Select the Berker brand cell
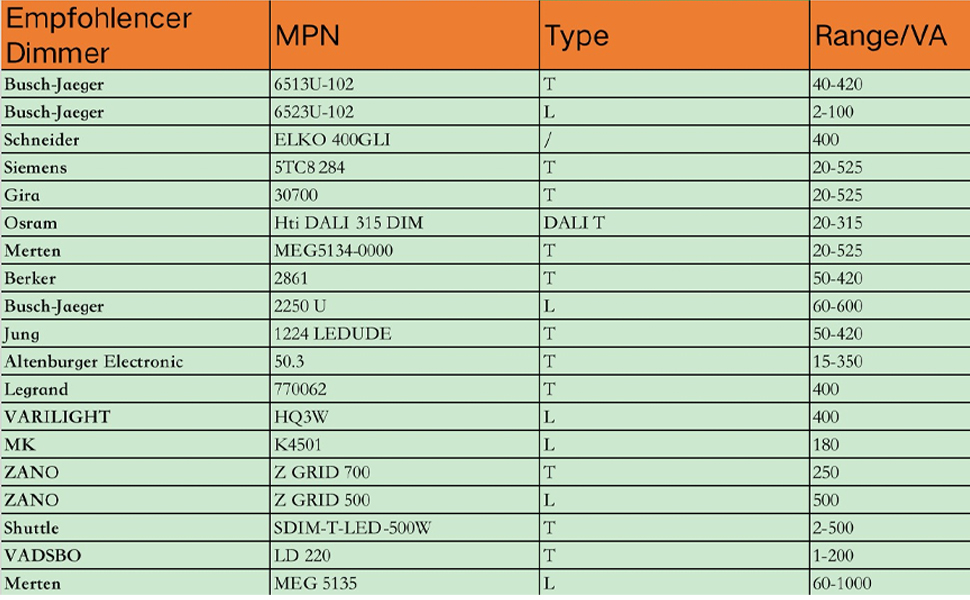The width and height of the screenshot is (970, 600). pos(135,278)
